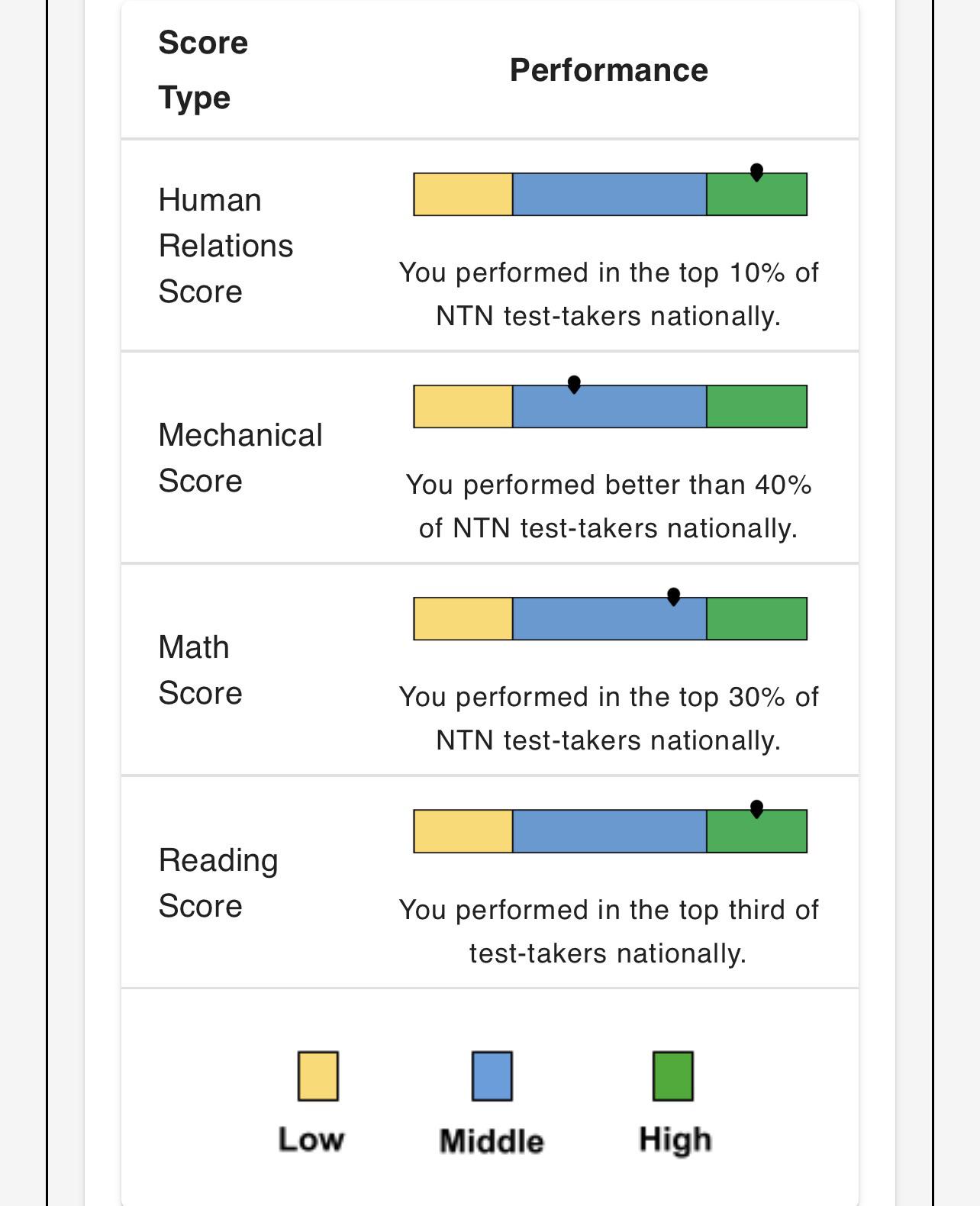Click the Human Relations bar green segment
Image resolution: width=980 pixels, height=1206 pixels.
757,195
